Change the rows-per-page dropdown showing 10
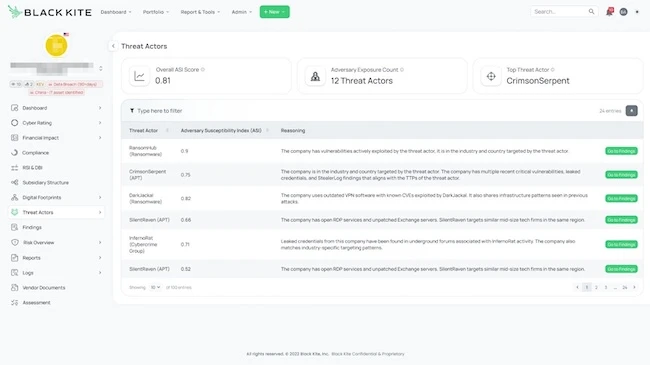Image resolution: width=650 pixels, height=365 pixels. pos(155,287)
